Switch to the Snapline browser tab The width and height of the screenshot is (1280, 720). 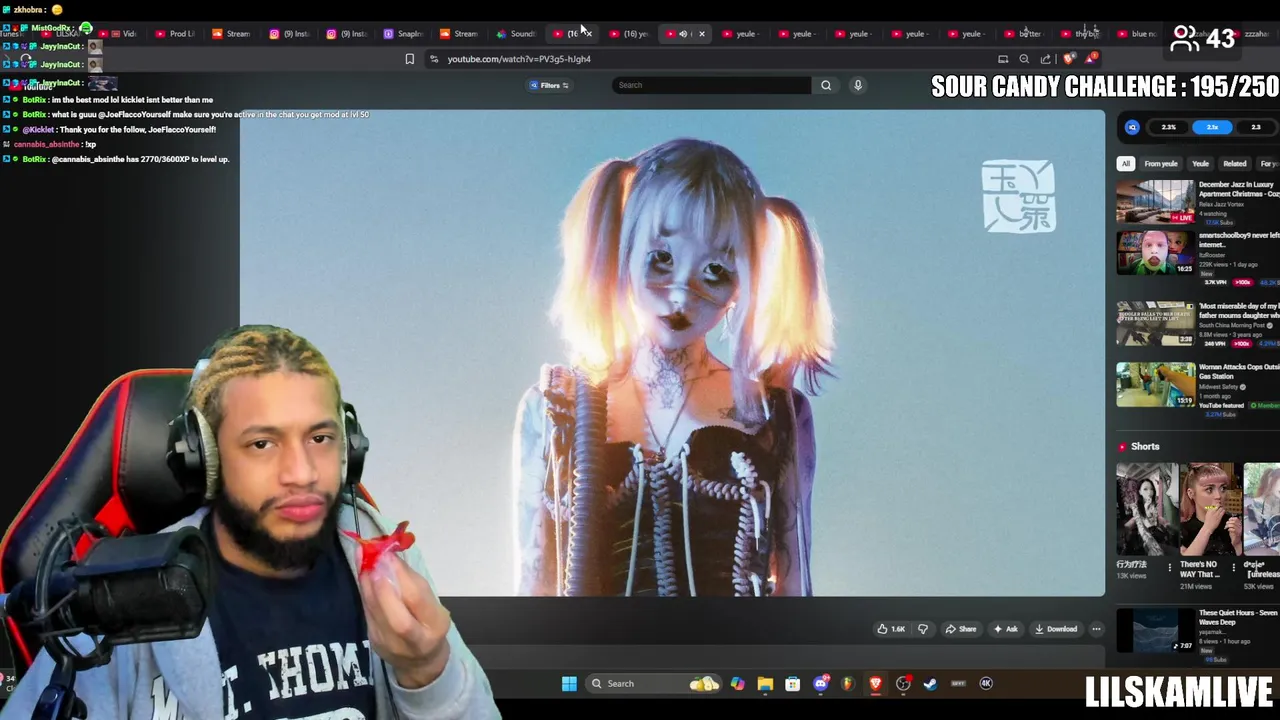pyautogui.click(x=403, y=34)
